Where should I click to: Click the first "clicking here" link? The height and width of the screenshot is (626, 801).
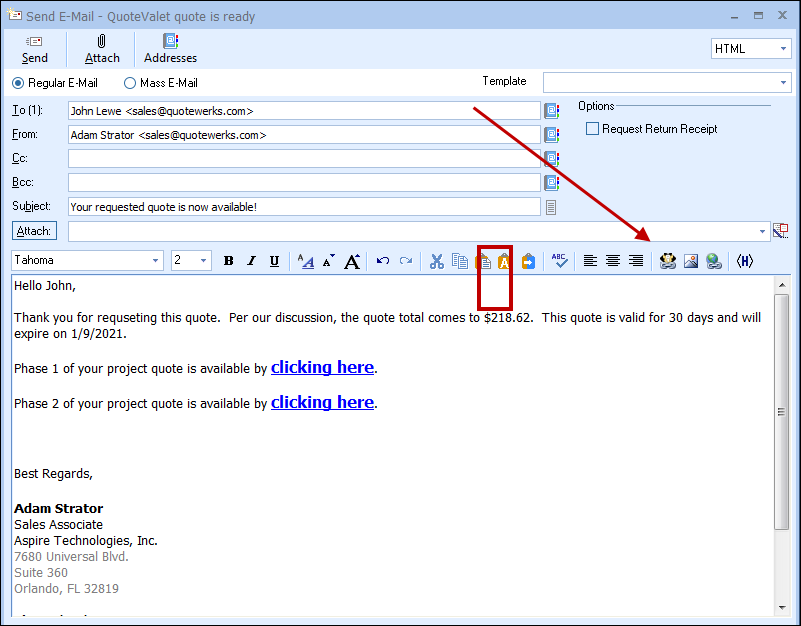pyautogui.click(x=322, y=367)
